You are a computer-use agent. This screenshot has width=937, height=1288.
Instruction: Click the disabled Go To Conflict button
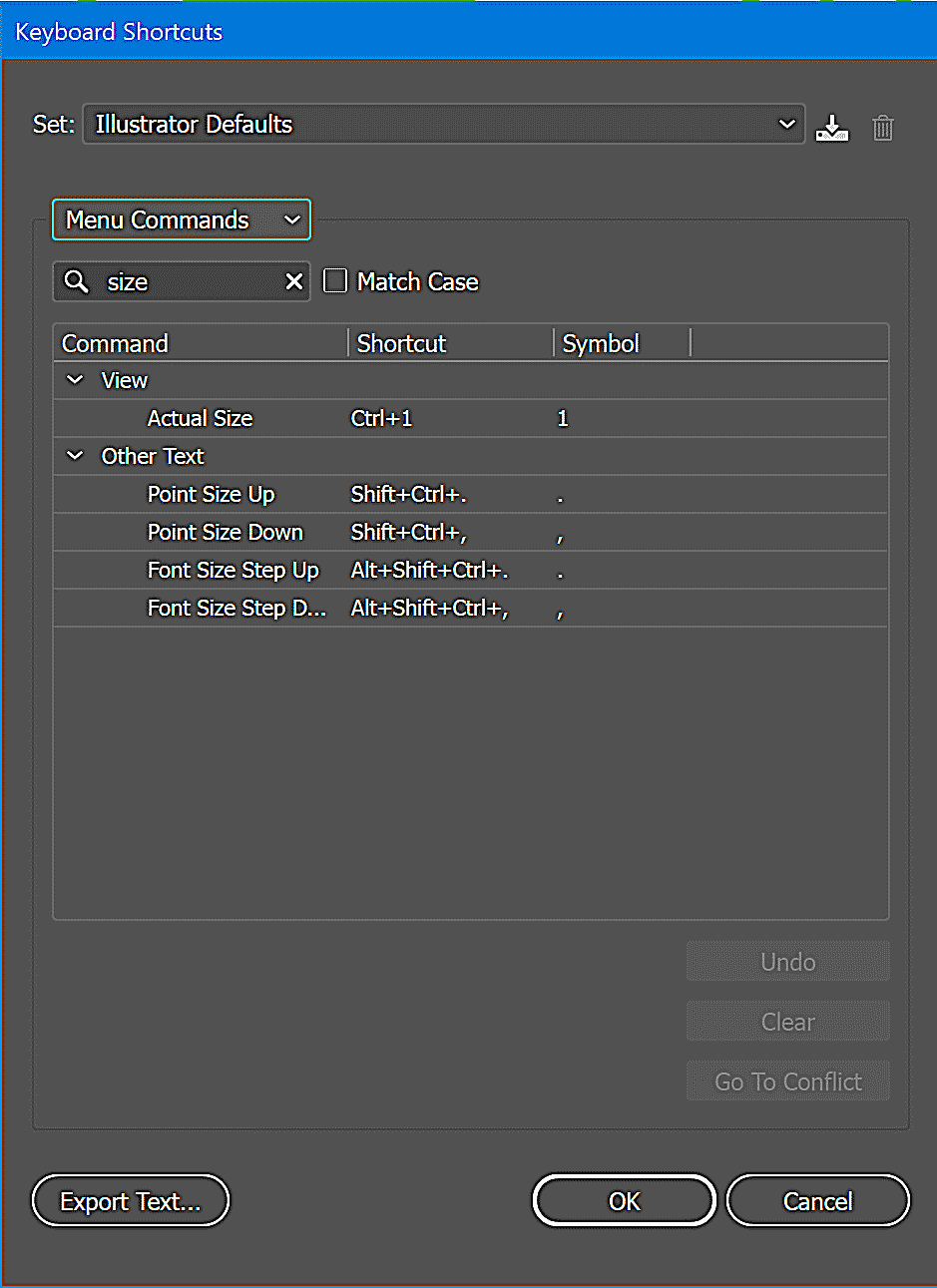[787, 1080]
